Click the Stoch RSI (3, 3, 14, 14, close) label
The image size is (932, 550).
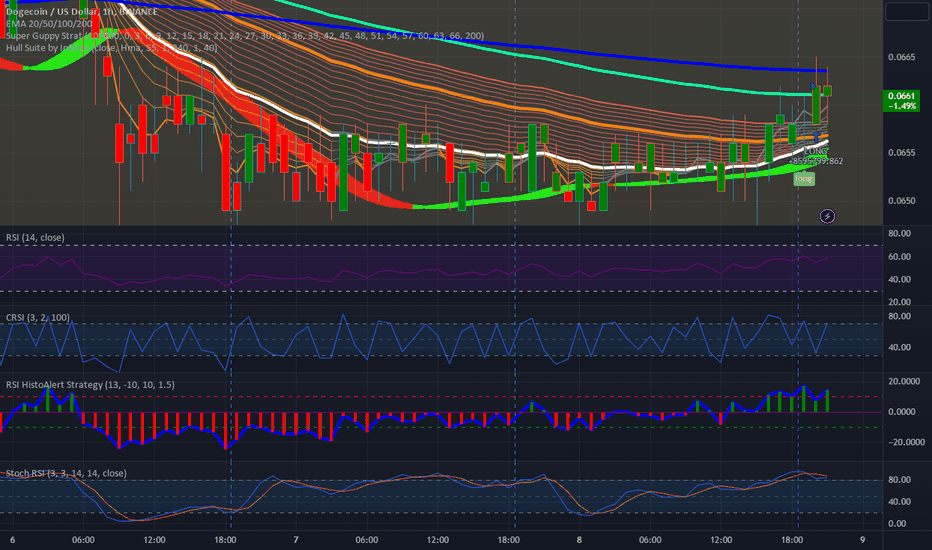tap(66, 473)
